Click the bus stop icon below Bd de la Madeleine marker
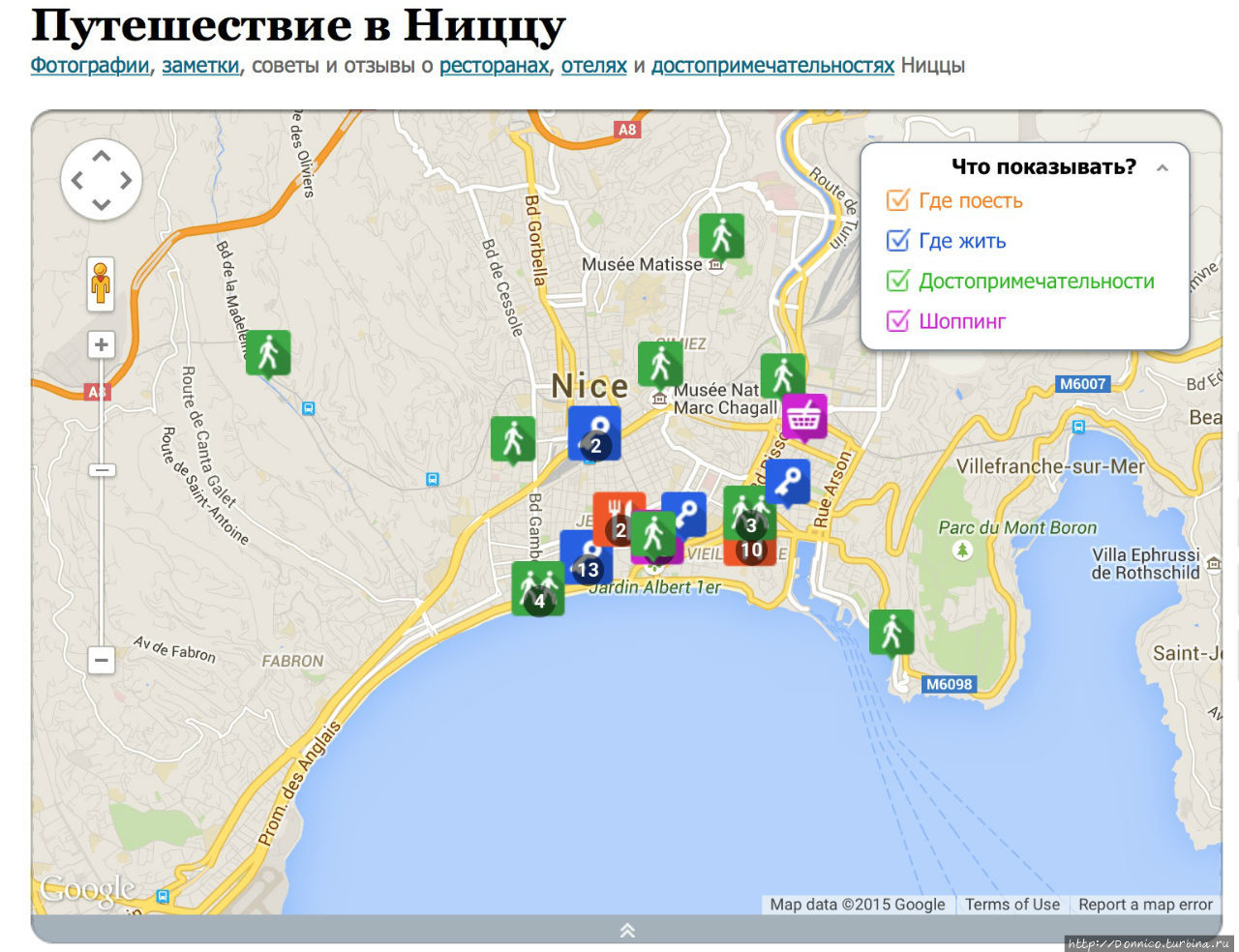 pyautogui.click(x=308, y=409)
